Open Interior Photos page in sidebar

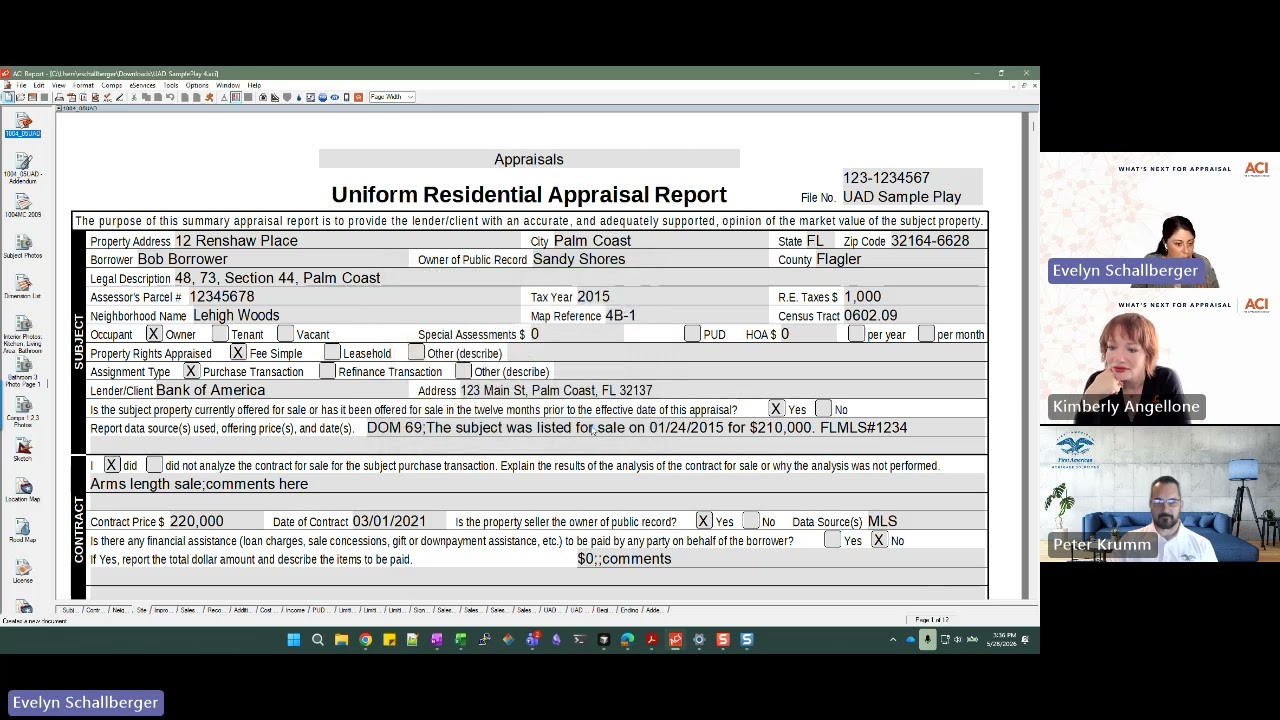click(22, 332)
